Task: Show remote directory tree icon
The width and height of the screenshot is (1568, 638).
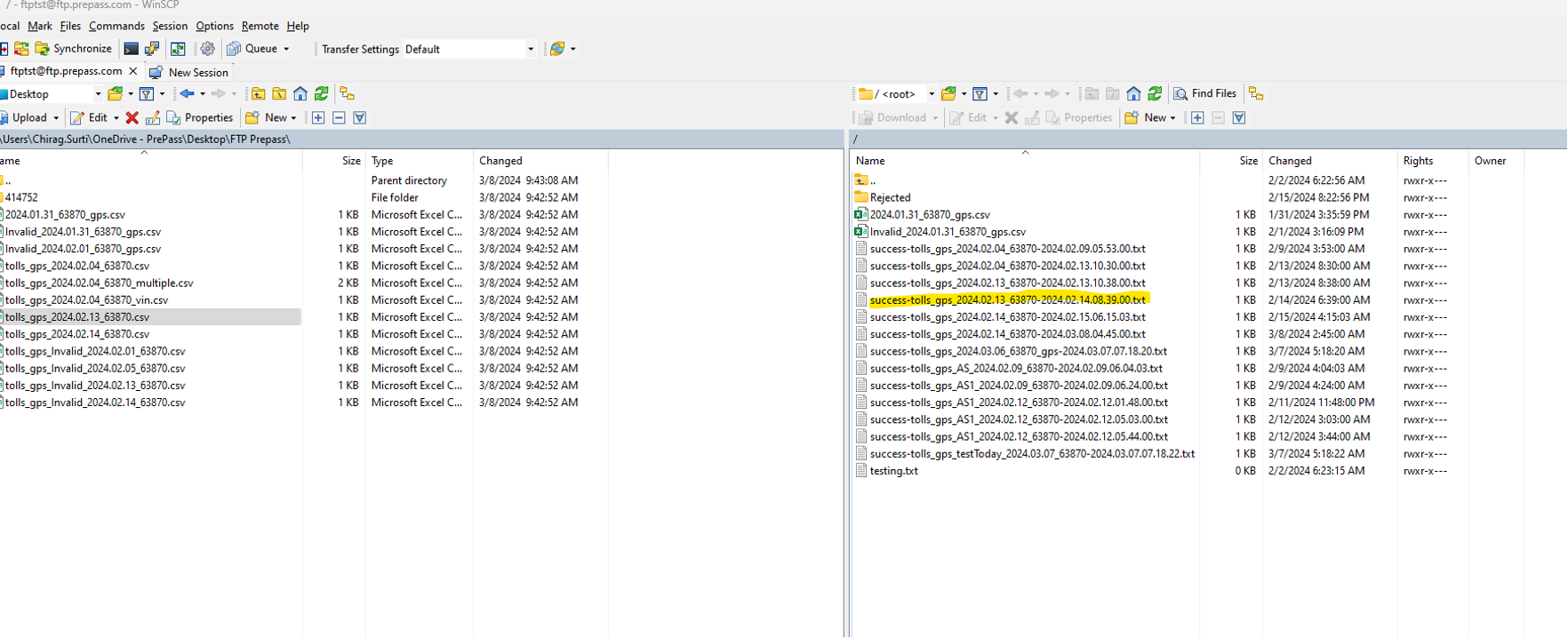Action: (1256, 94)
